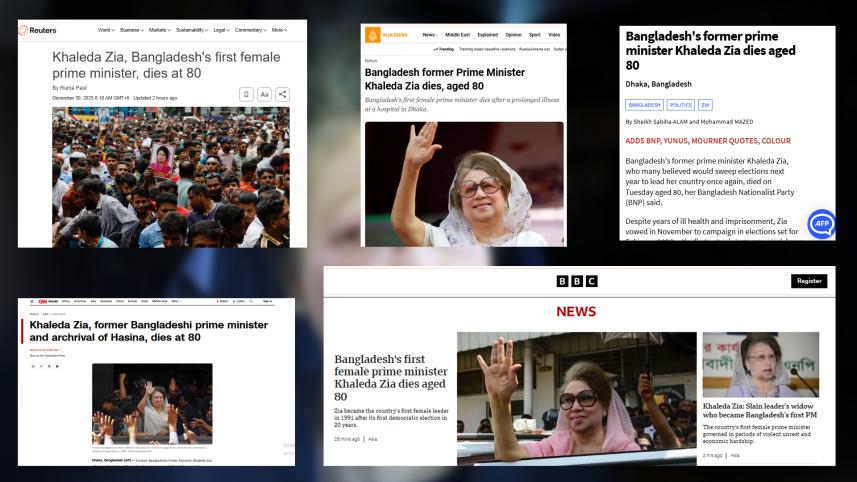The width and height of the screenshot is (857, 482).
Task: Click the Al Jazeera logo
Action: [x=386, y=35]
